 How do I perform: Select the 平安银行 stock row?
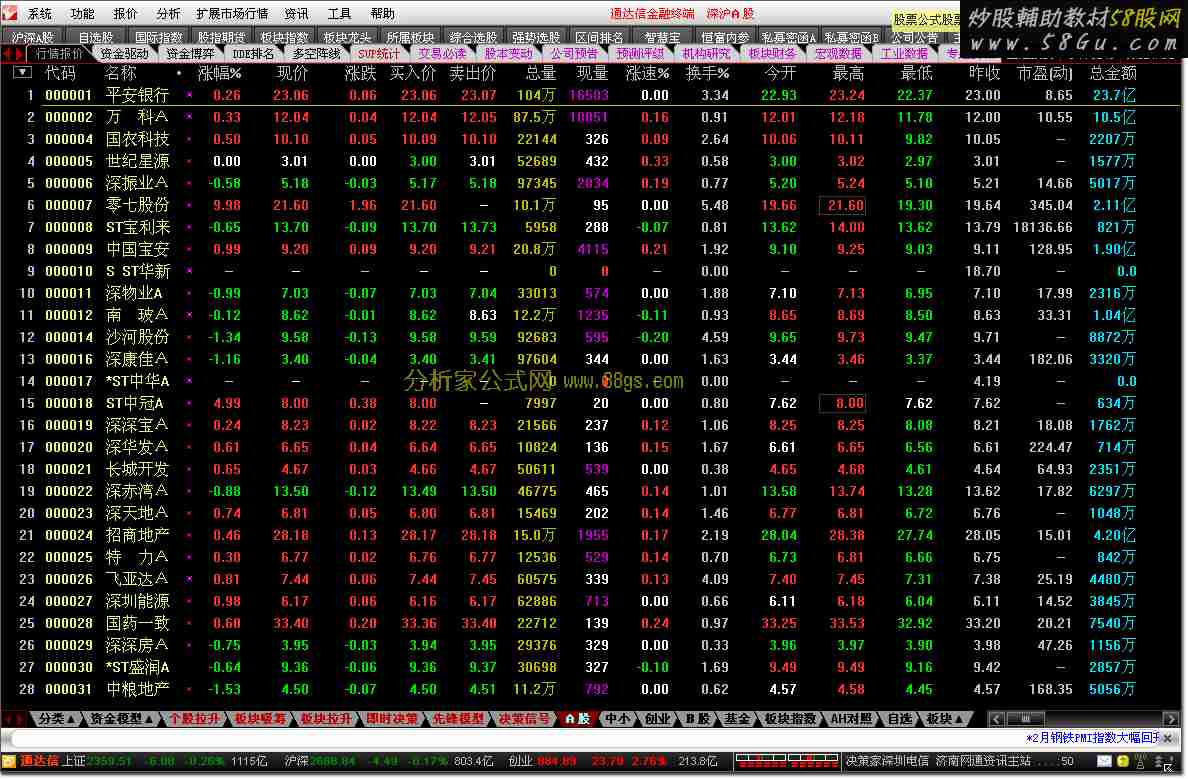[591, 95]
